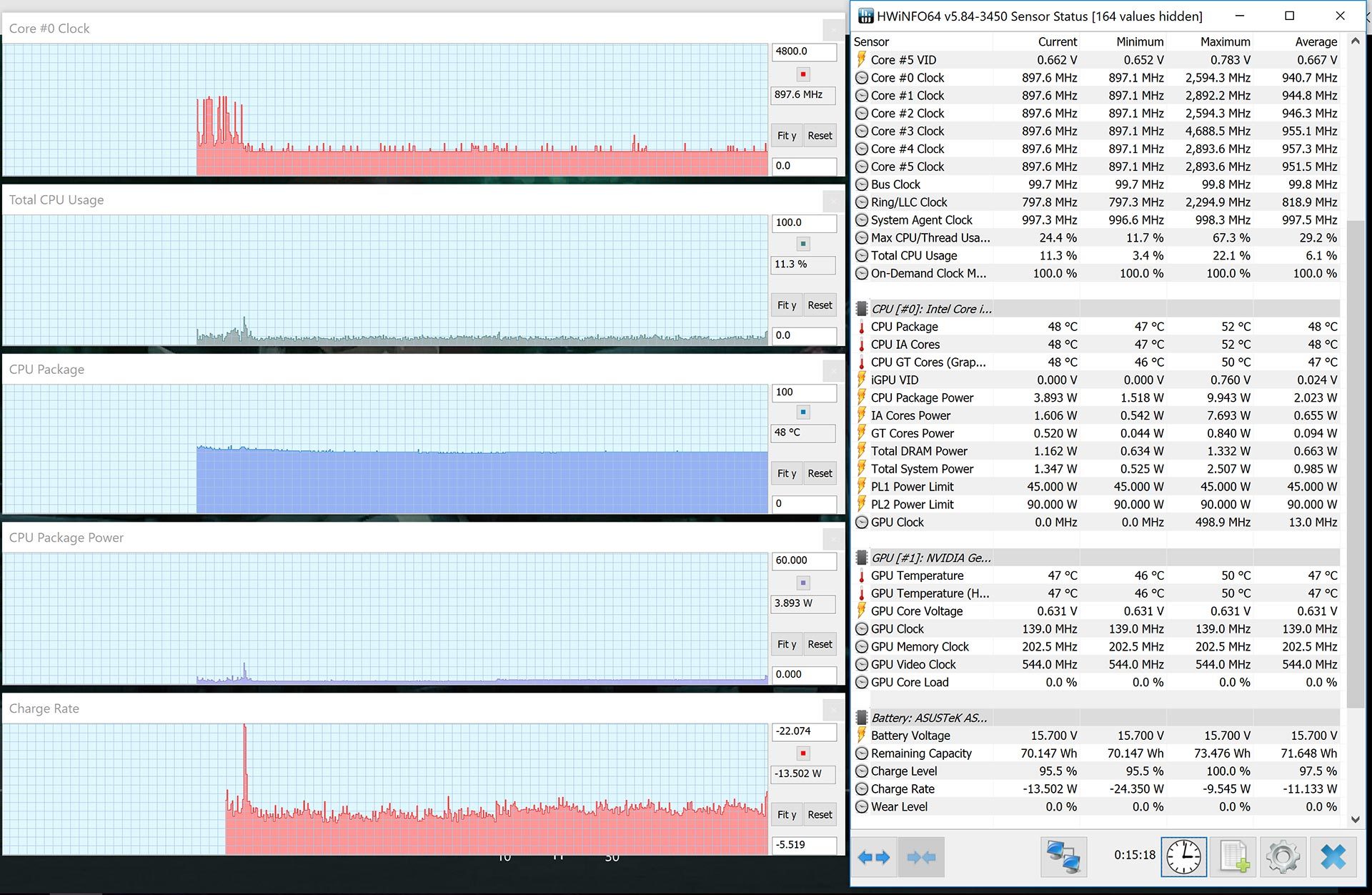
Task: Click the -22.074 maximum field in Charge Rate graph
Action: pos(804,731)
